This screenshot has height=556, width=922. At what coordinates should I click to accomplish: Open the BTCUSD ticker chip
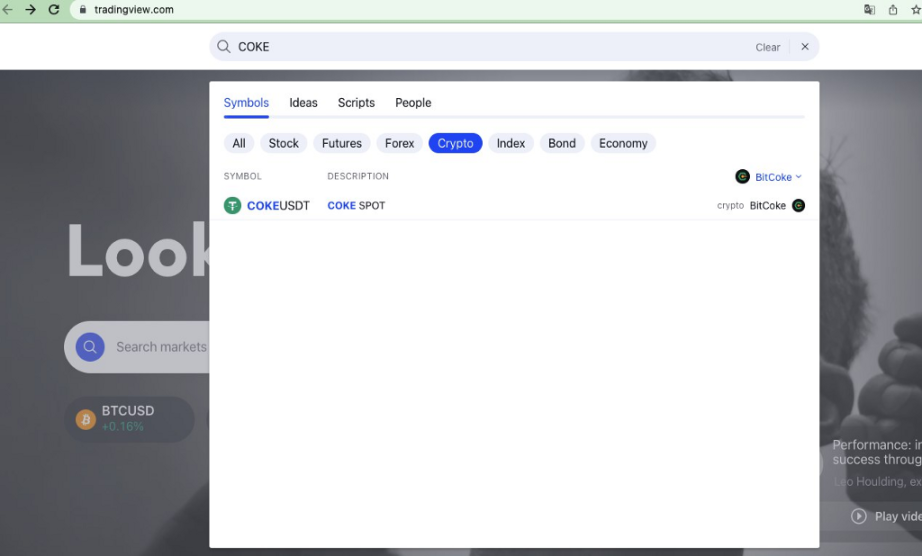click(129, 419)
